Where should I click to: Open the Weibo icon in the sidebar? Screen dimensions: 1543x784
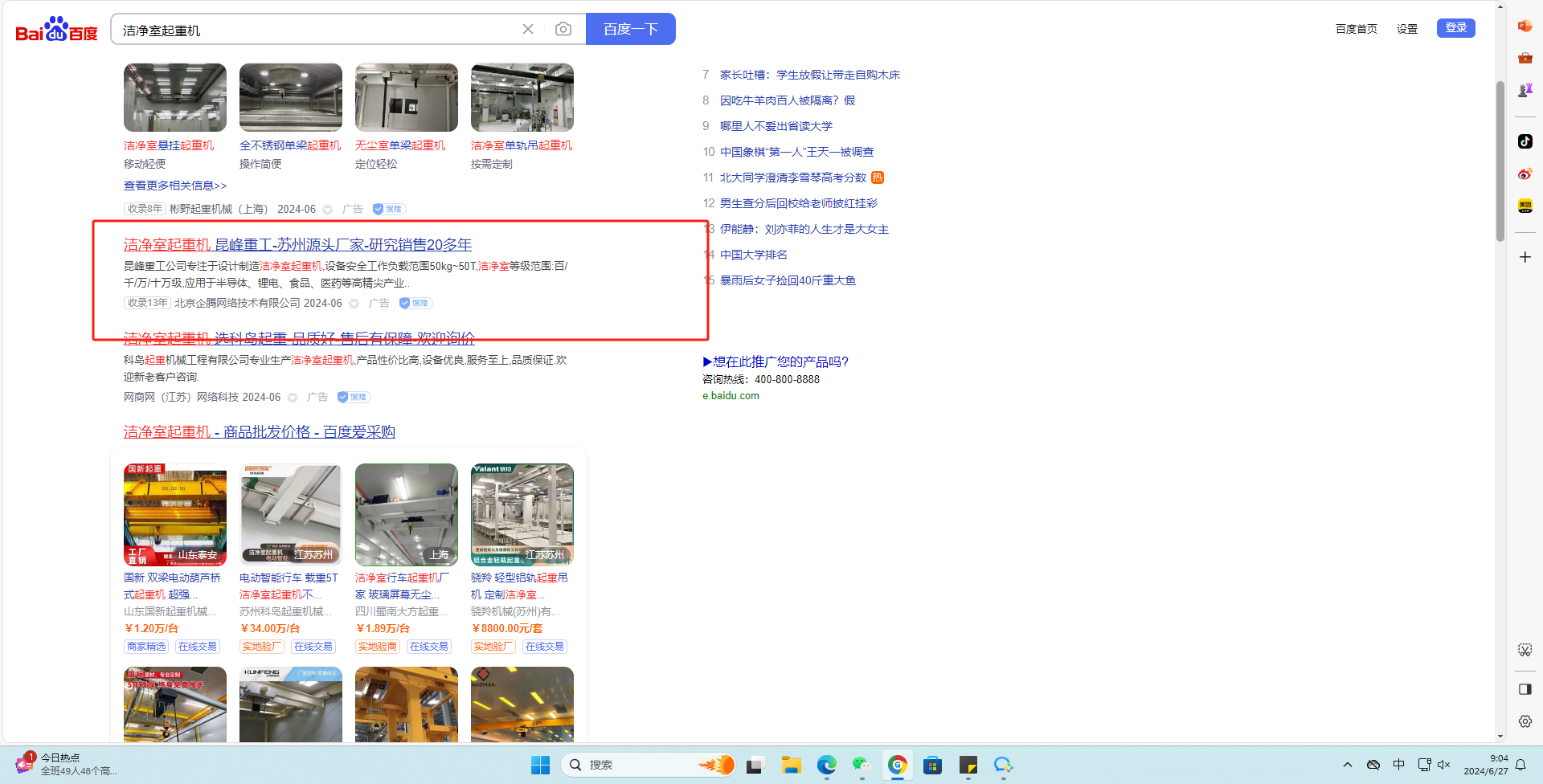pos(1525,174)
